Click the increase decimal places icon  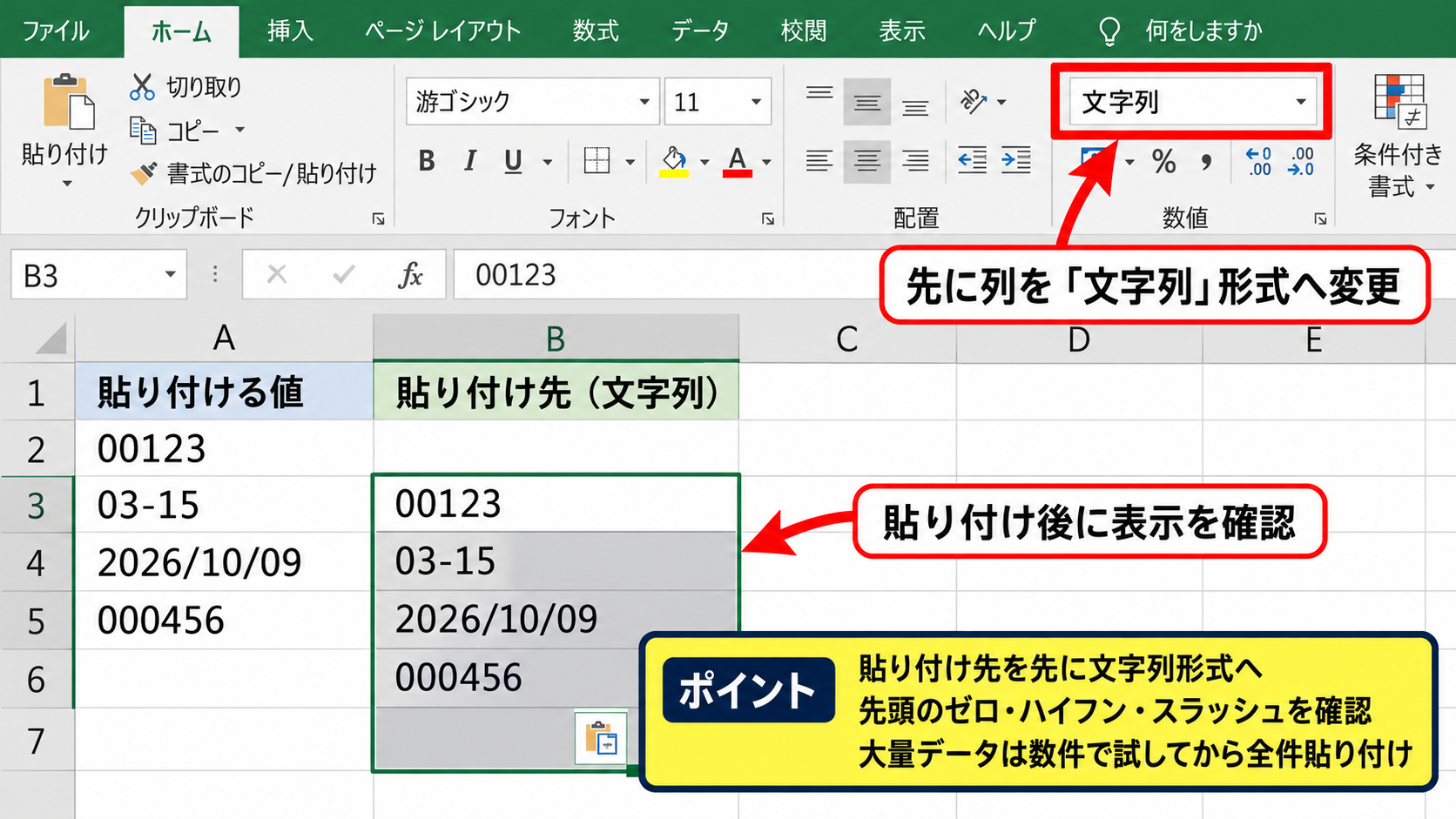[1259, 162]
